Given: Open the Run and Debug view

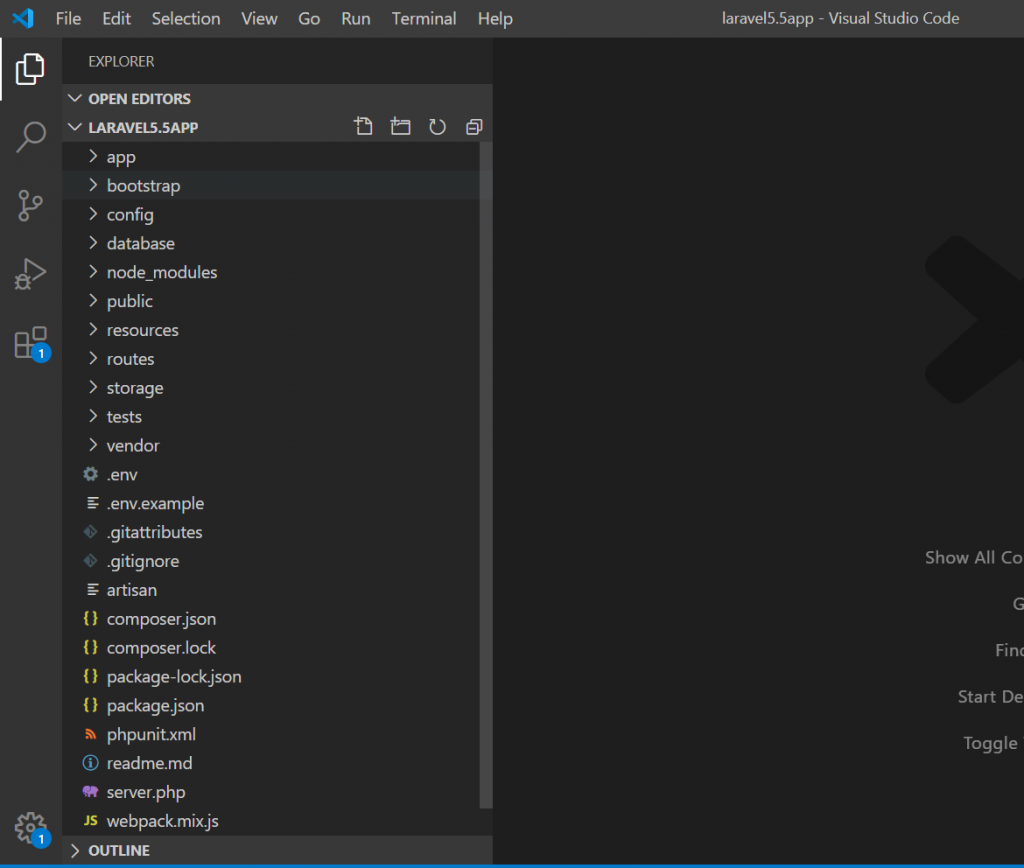Looking at the screenshot, I should 31,274.
